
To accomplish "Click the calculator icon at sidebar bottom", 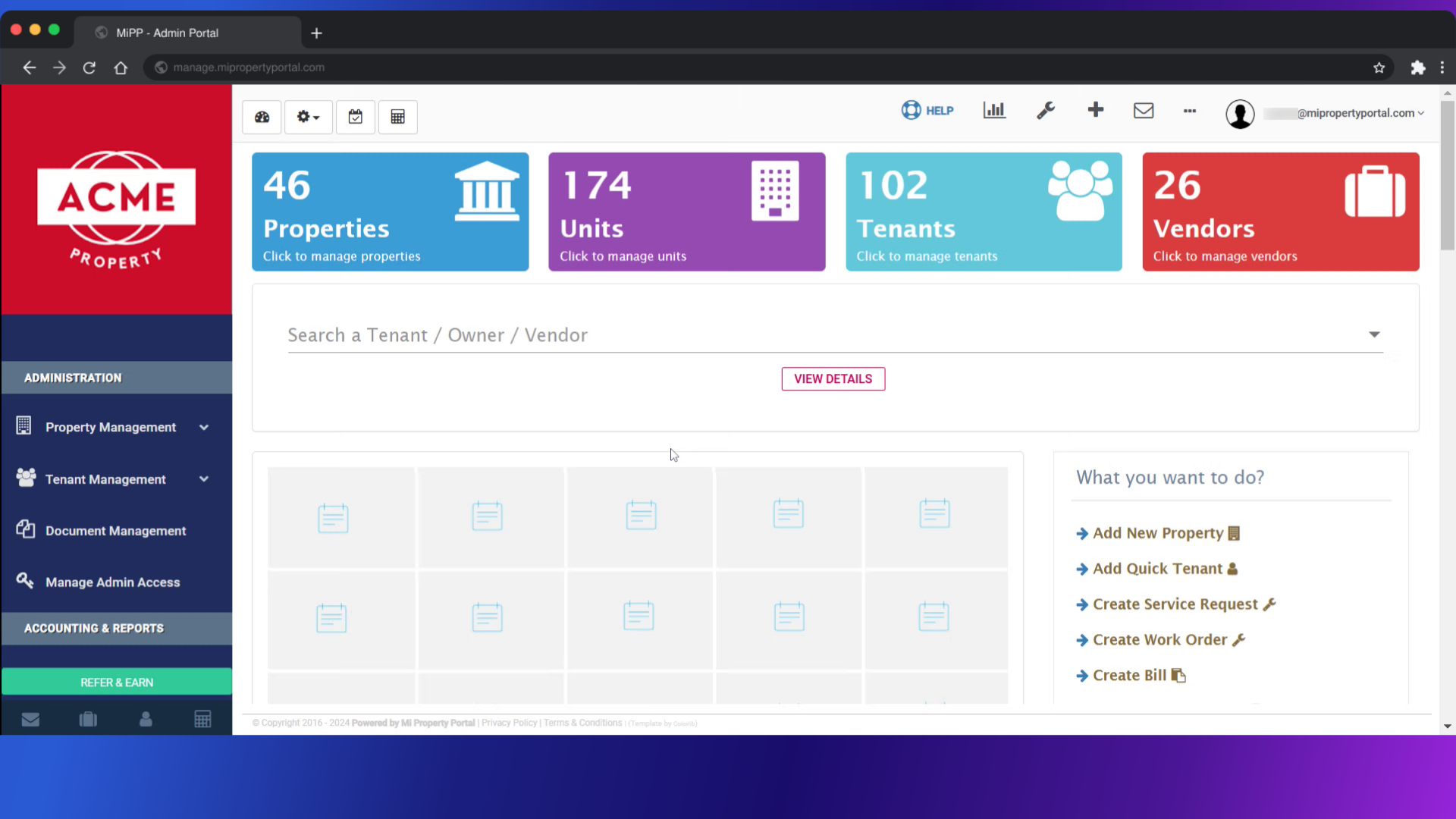I will (202, 719).
